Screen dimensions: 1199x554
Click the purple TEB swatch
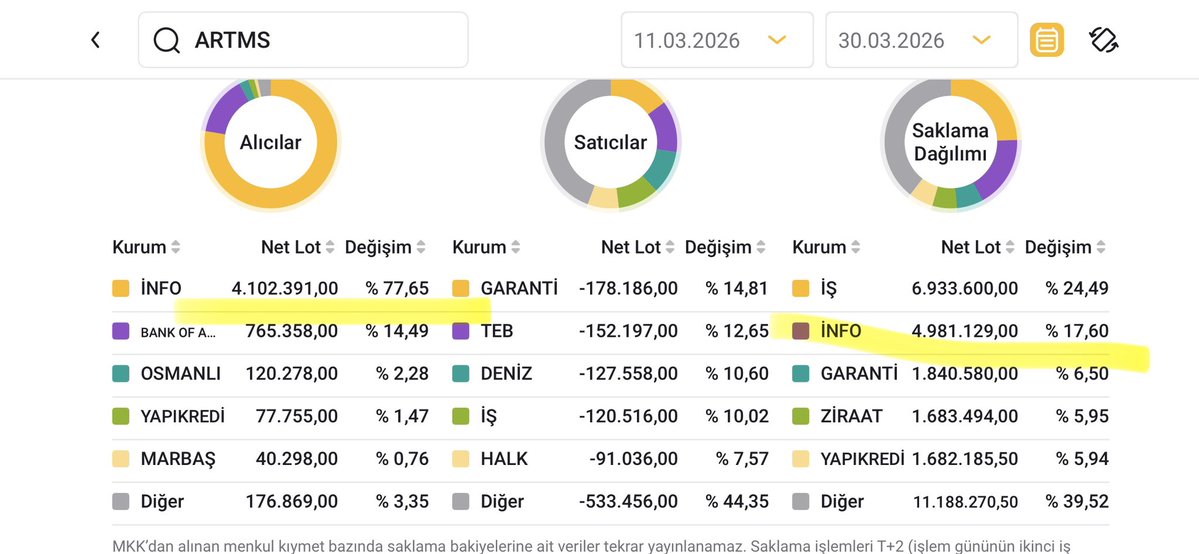[460, 331]
